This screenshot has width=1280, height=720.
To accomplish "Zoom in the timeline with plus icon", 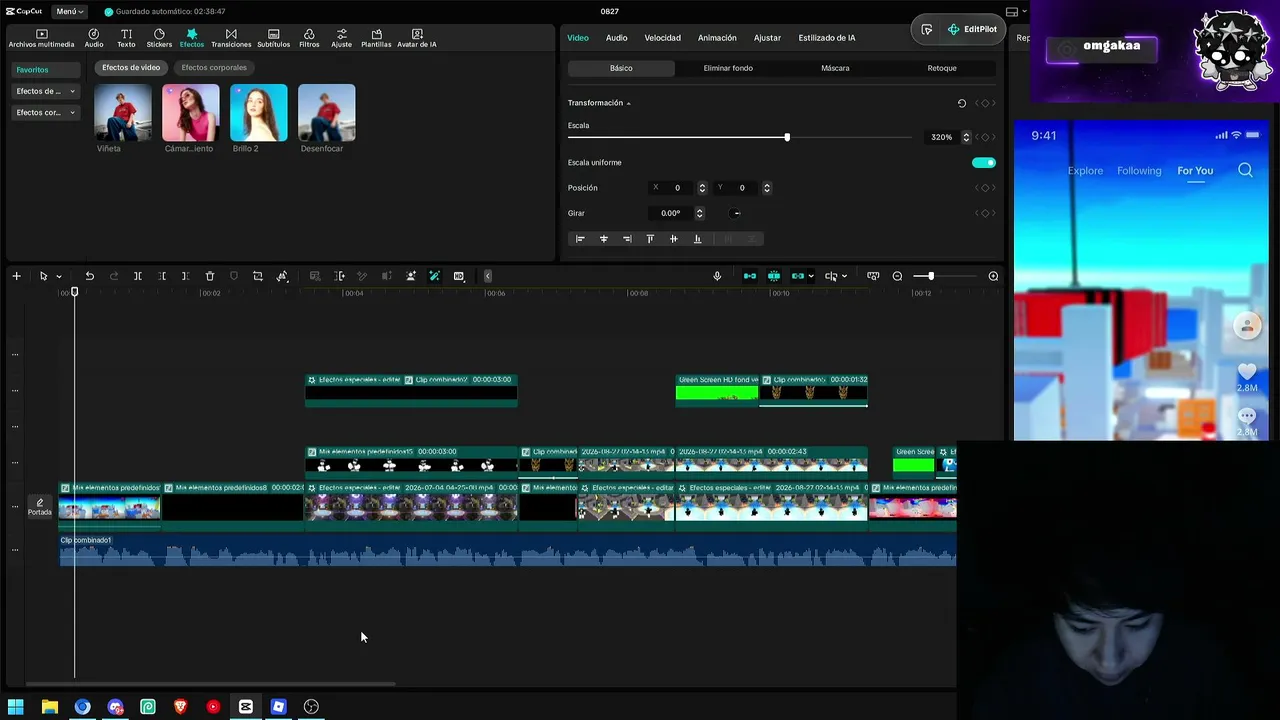I will coord(993,276).
